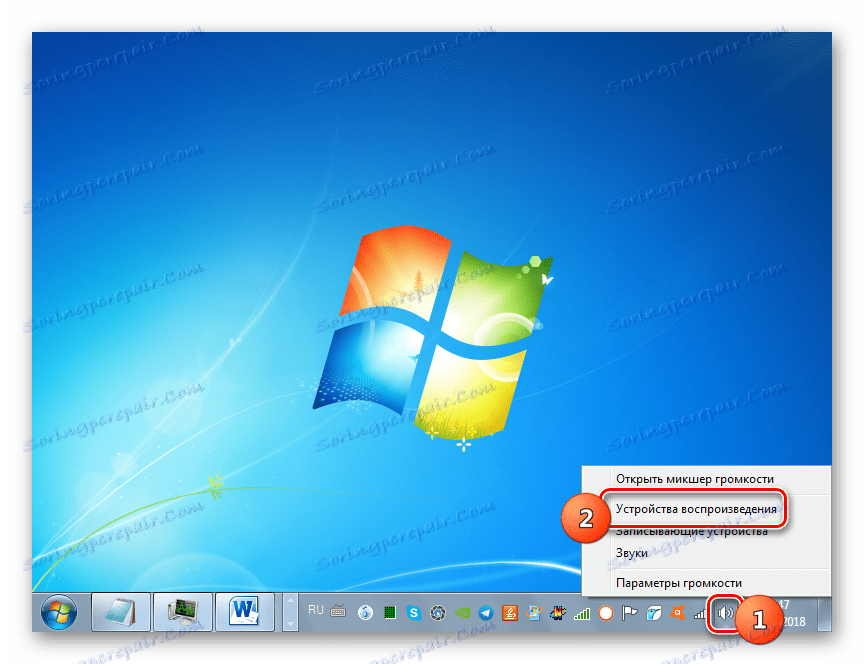
Task: Select 'Устройства воспроизведения' menu entry
Action: coord(696,509)
